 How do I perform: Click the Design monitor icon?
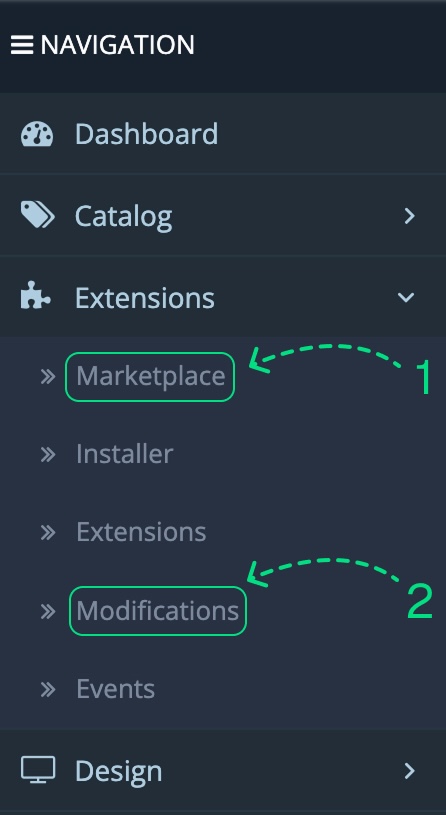pyautogui.click(x=38, y=770)
